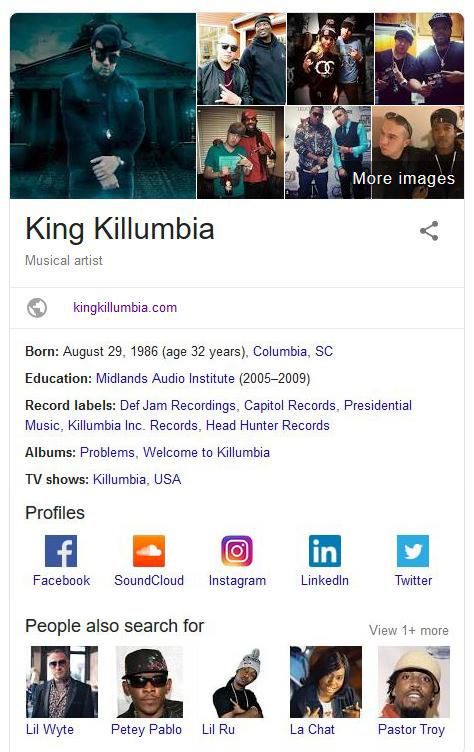Select La Chat thumbnail
Viewport: 474px width, 752px height.
pos(326,682)
